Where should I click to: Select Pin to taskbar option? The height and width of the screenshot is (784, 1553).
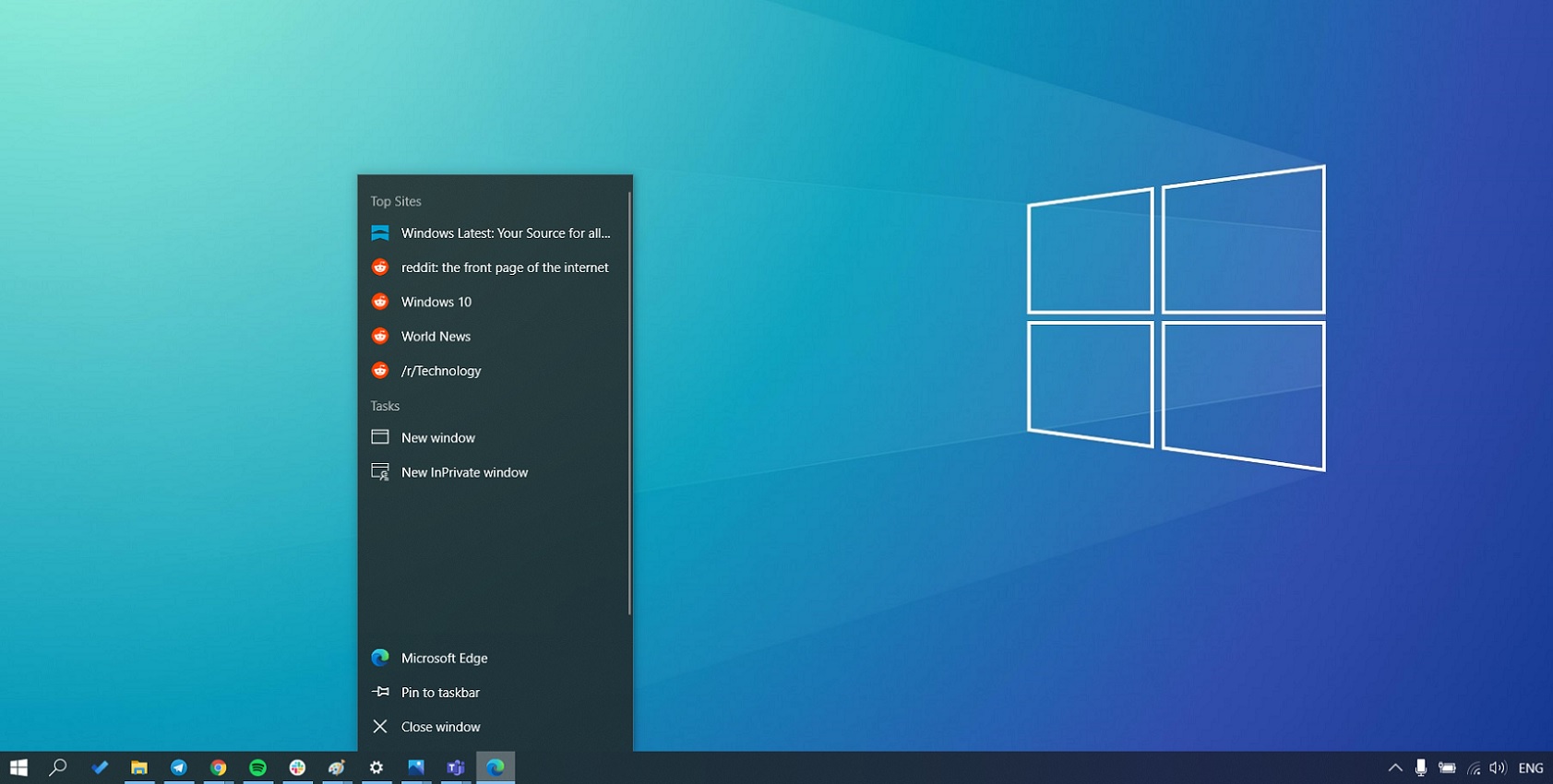coord(496,693)
